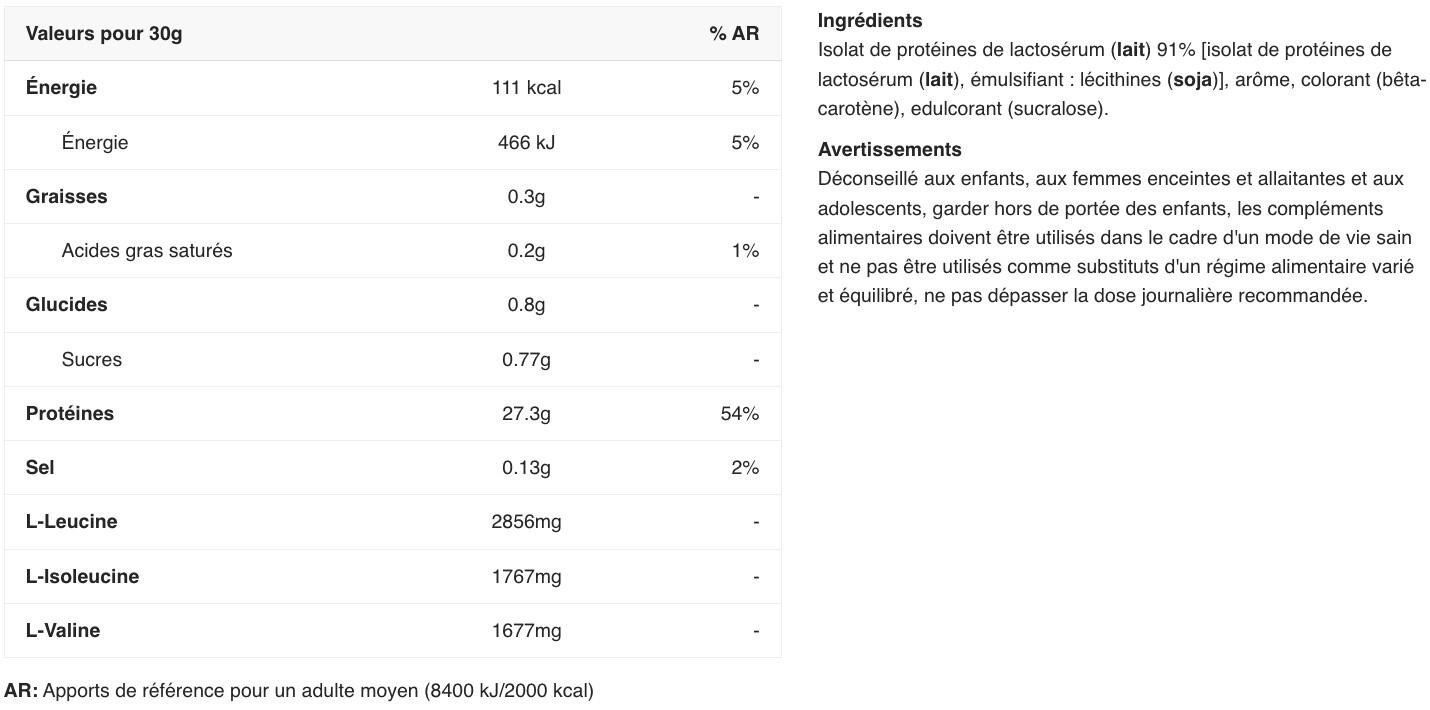
Task: Select the "Protéines" row label
Action: tap(70, 414)
